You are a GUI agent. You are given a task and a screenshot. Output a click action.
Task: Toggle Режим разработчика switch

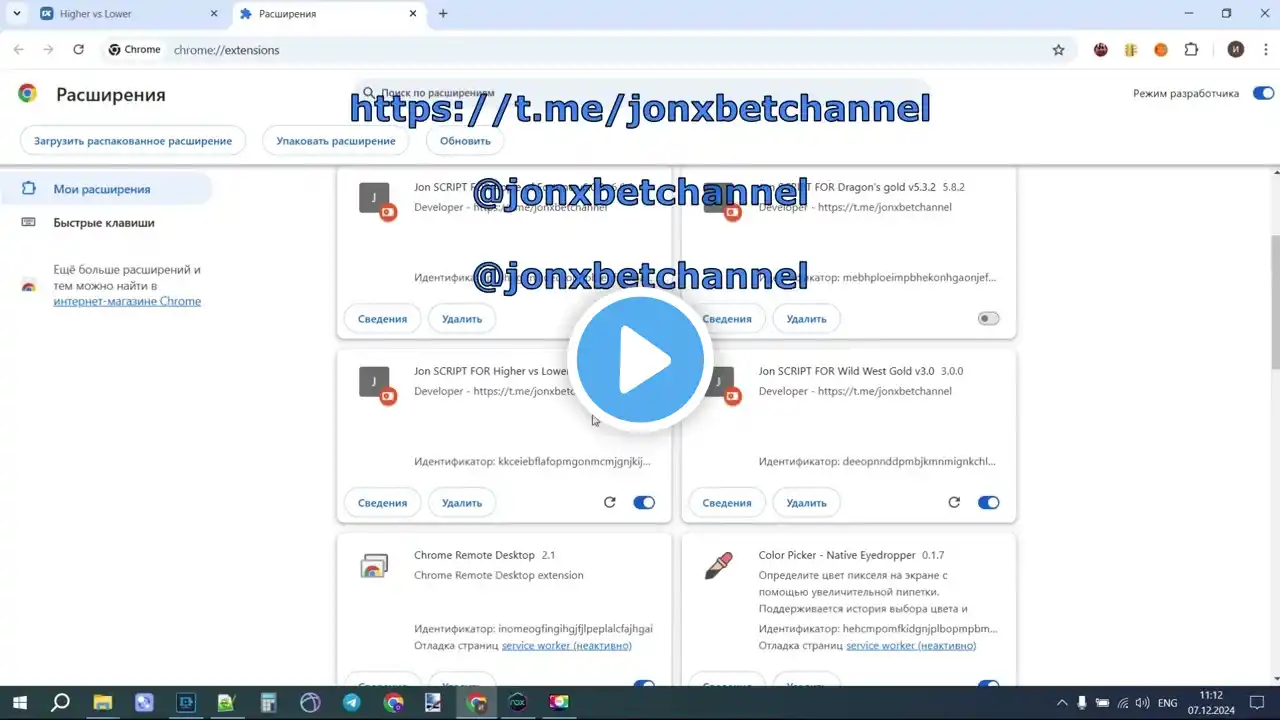(1263, 93)
